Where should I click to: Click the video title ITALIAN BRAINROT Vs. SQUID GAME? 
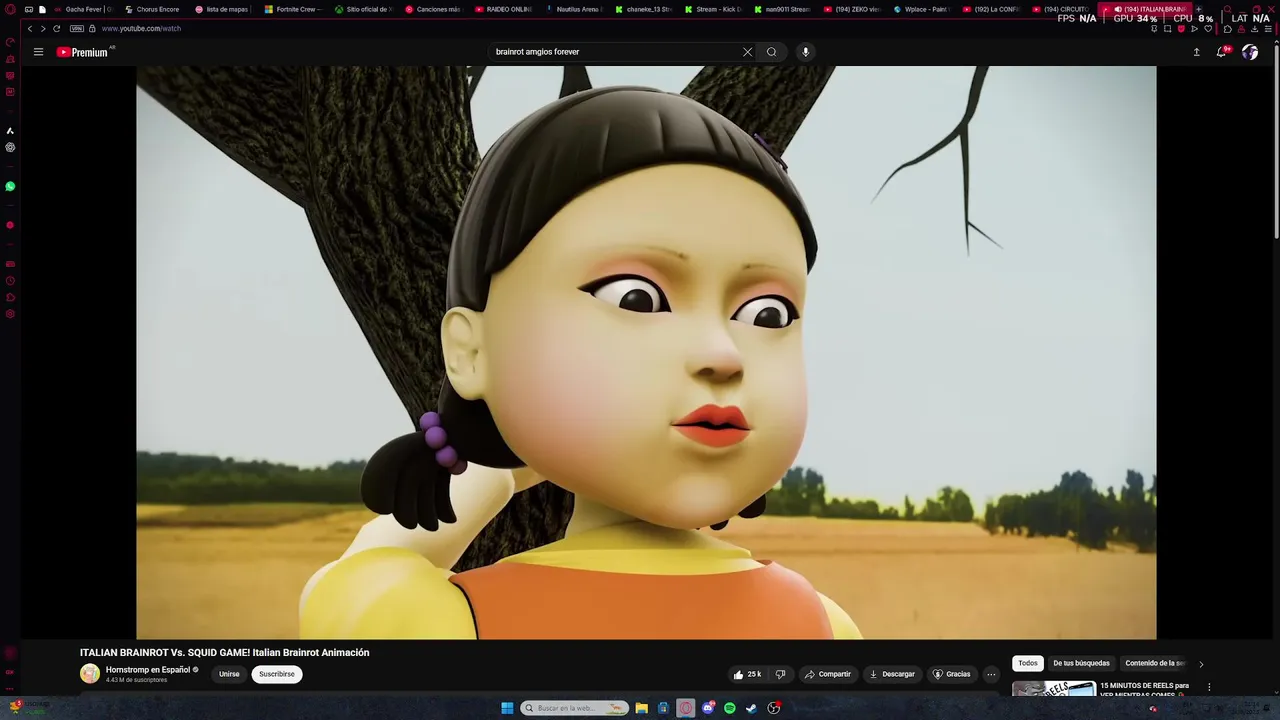click(x=225, y=653)
